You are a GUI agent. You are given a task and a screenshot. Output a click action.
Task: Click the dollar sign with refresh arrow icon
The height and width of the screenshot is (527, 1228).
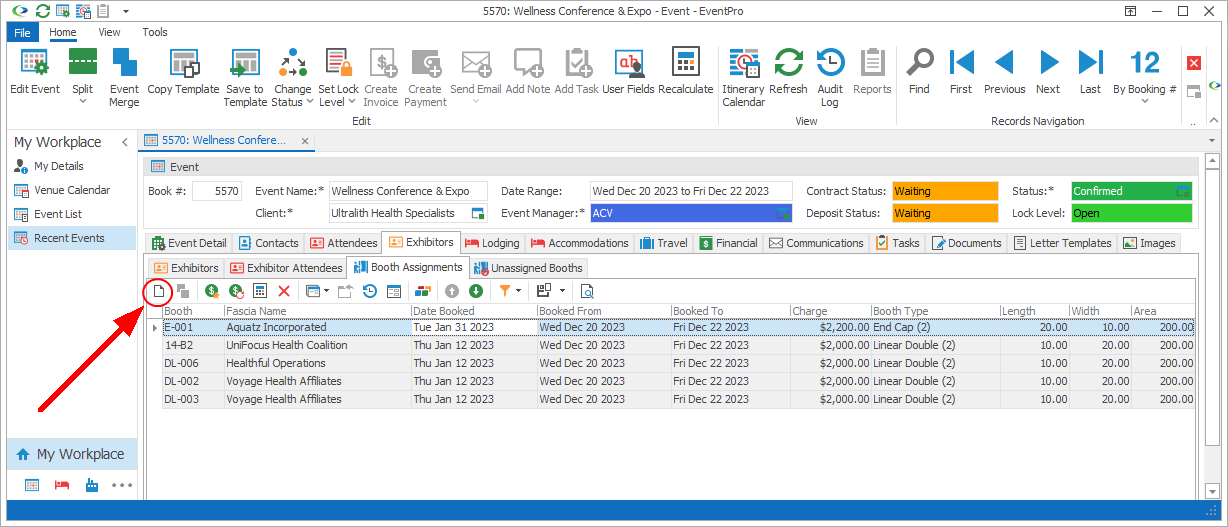236,291
